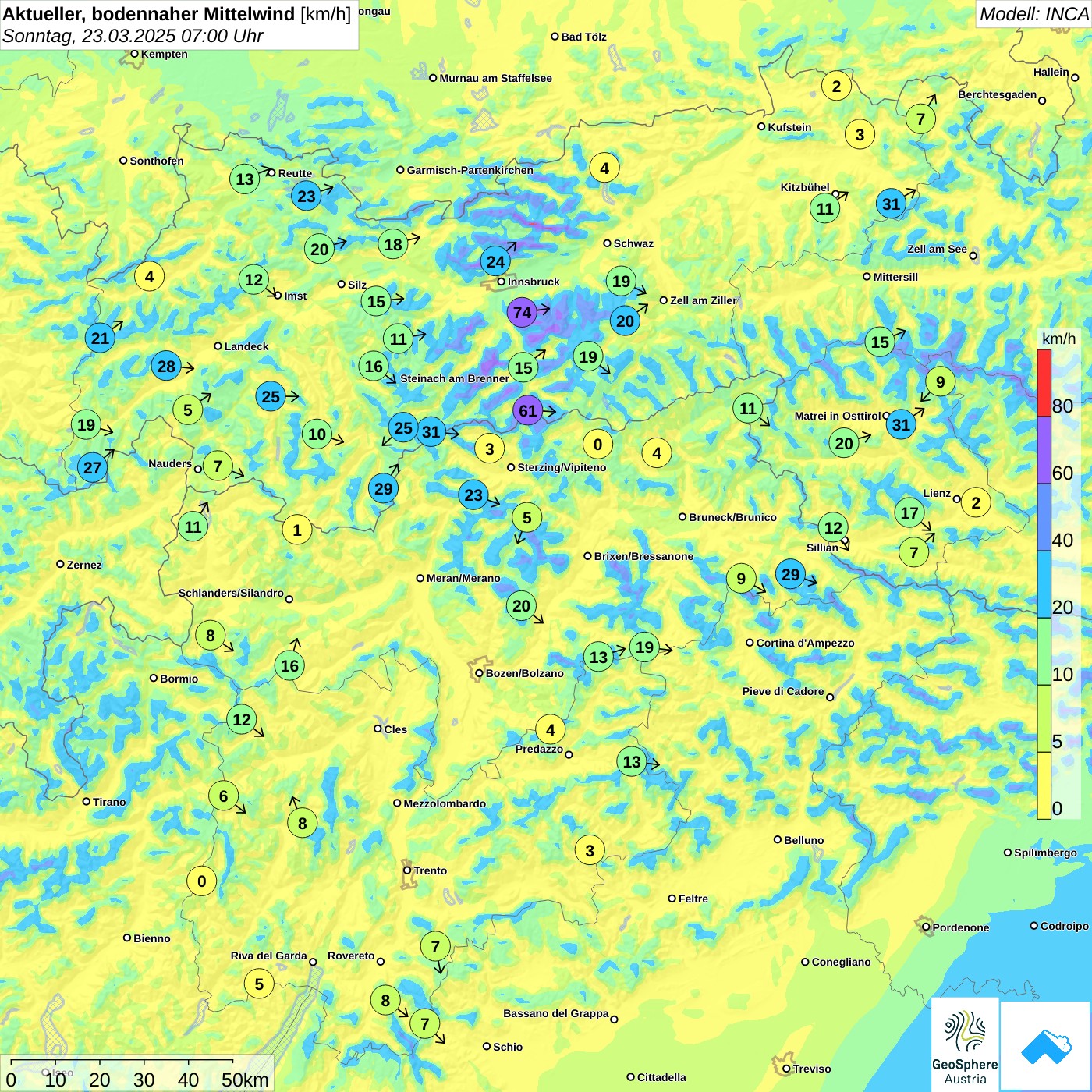
Task: Select the Steinach am Brenner label
Action: click(x=455, y=378)
